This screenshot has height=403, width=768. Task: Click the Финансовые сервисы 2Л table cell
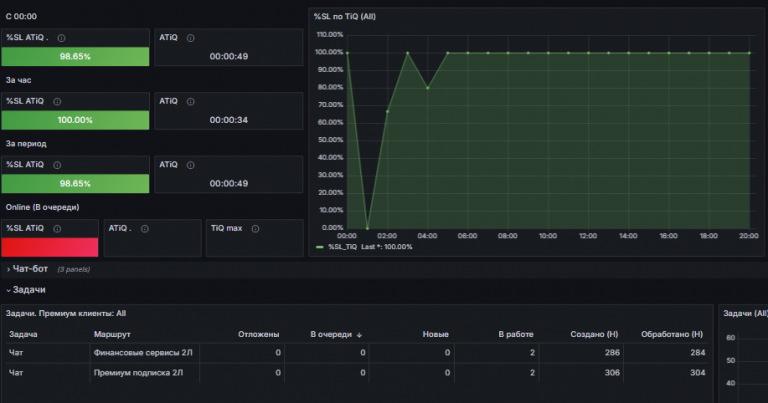[x=143, y=353]
